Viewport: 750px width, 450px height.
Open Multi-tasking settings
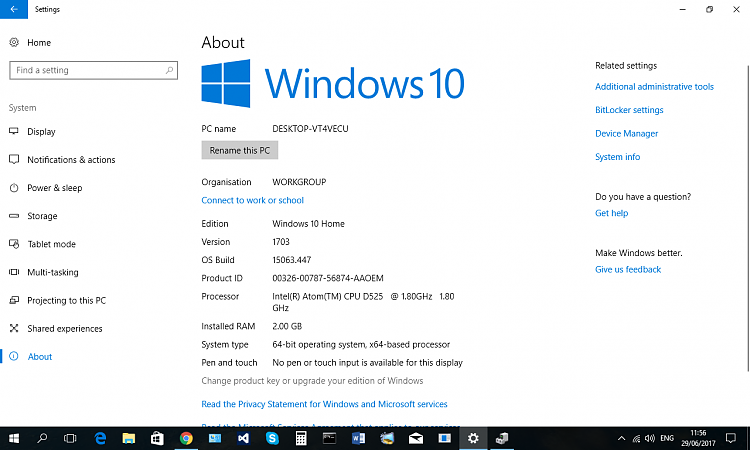tap(44, 273)
